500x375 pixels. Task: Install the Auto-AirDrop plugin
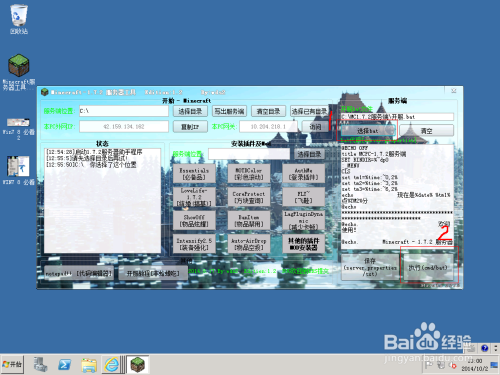249,244
